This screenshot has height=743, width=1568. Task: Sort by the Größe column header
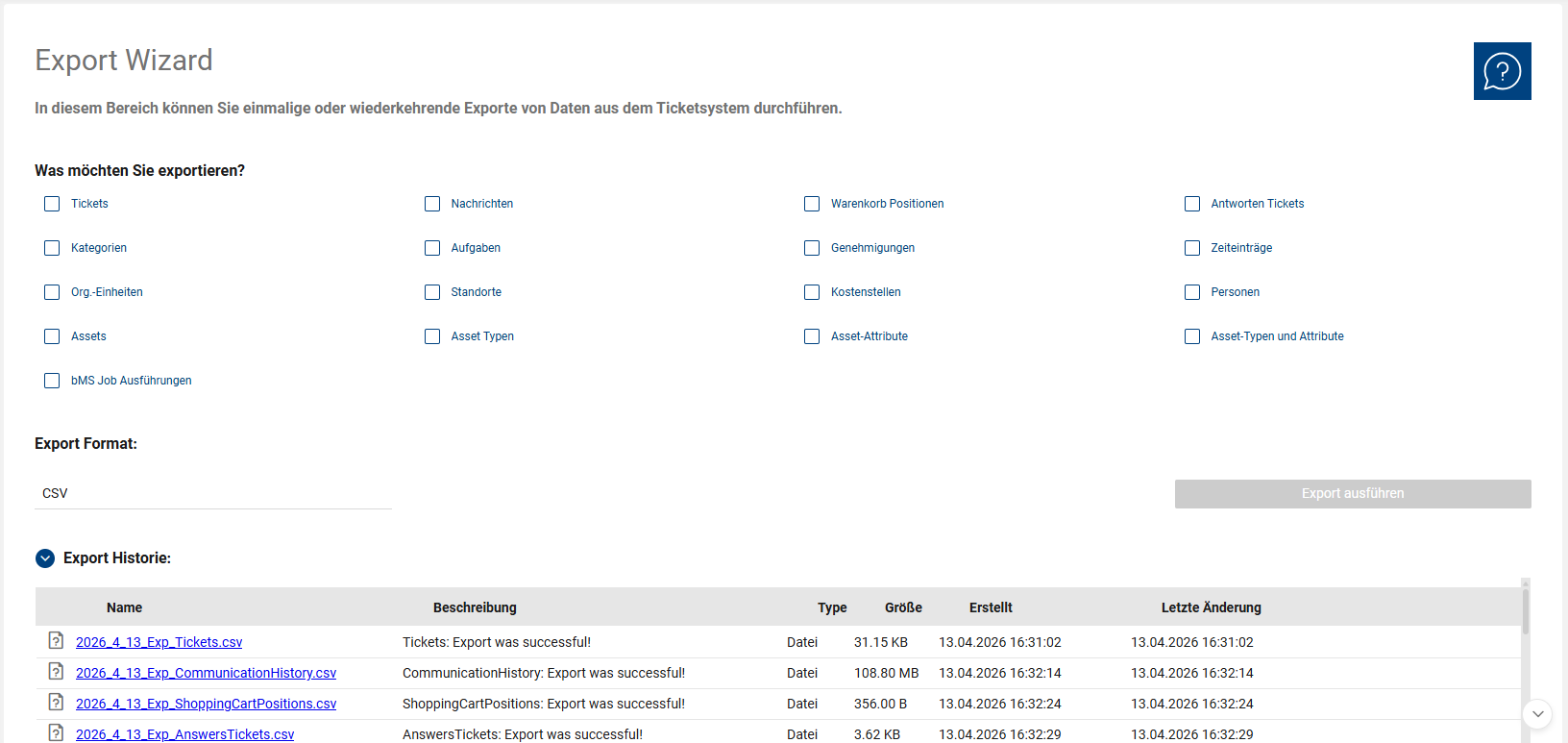point(903,607)
